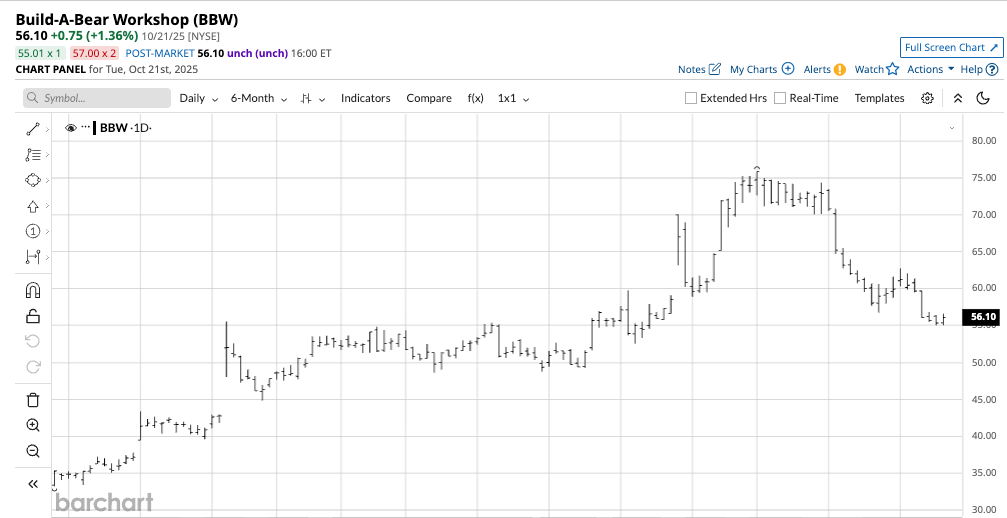Enable Real-Time data checkbox
The image size is (1007, 518).
point(780,98)
